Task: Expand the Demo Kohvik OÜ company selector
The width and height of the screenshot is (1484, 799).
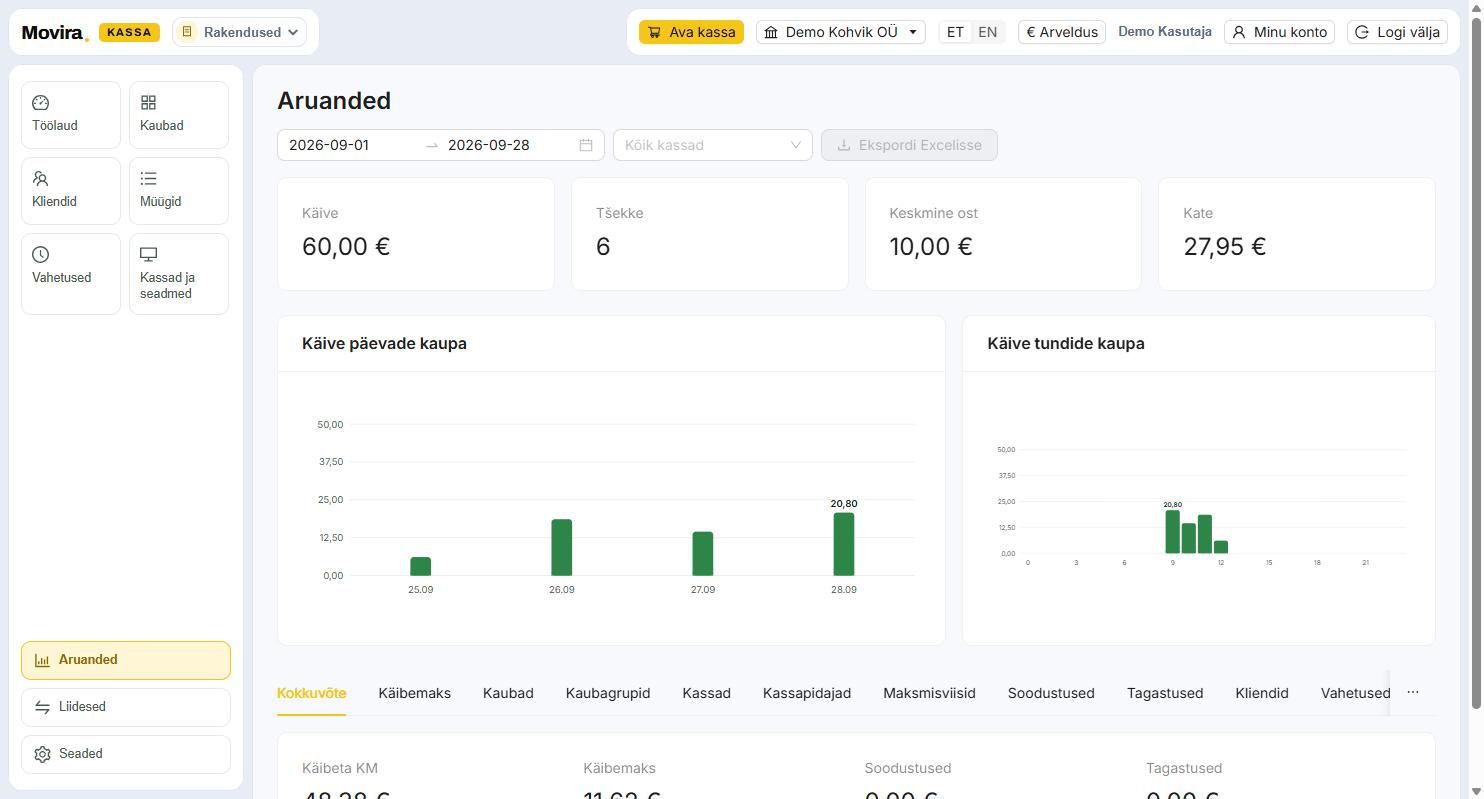Action: [x=841, y=32]
